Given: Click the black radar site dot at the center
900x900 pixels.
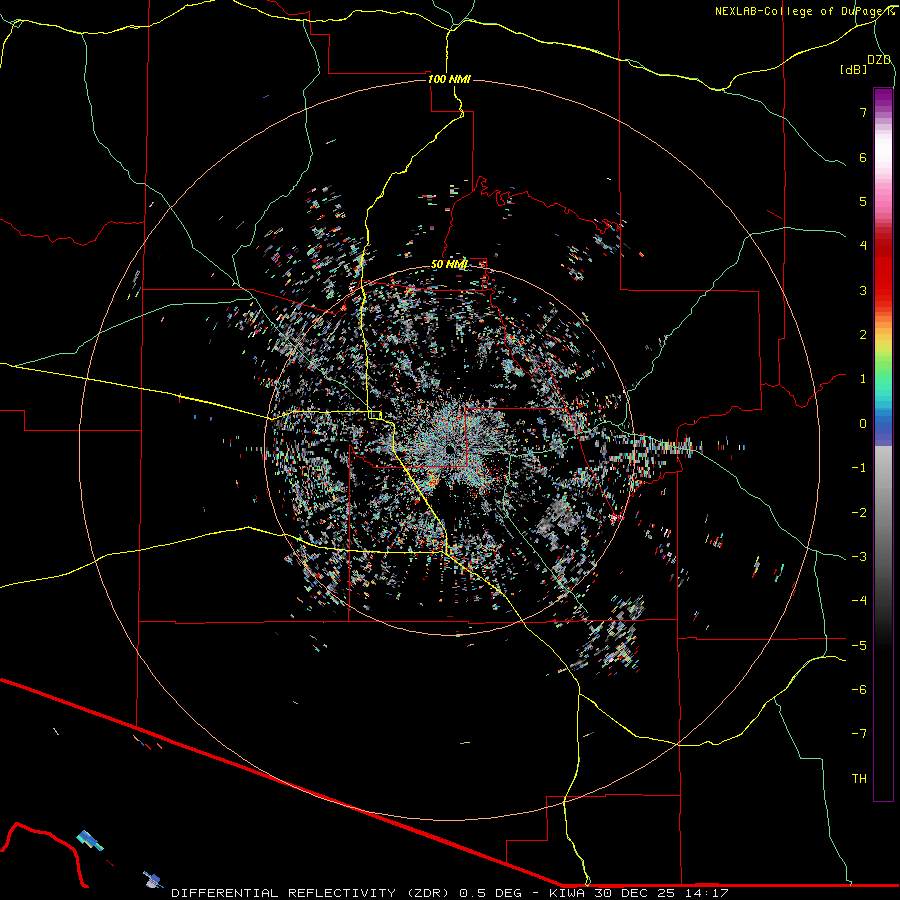Looking at the screenshot, I should pos(449,449).
